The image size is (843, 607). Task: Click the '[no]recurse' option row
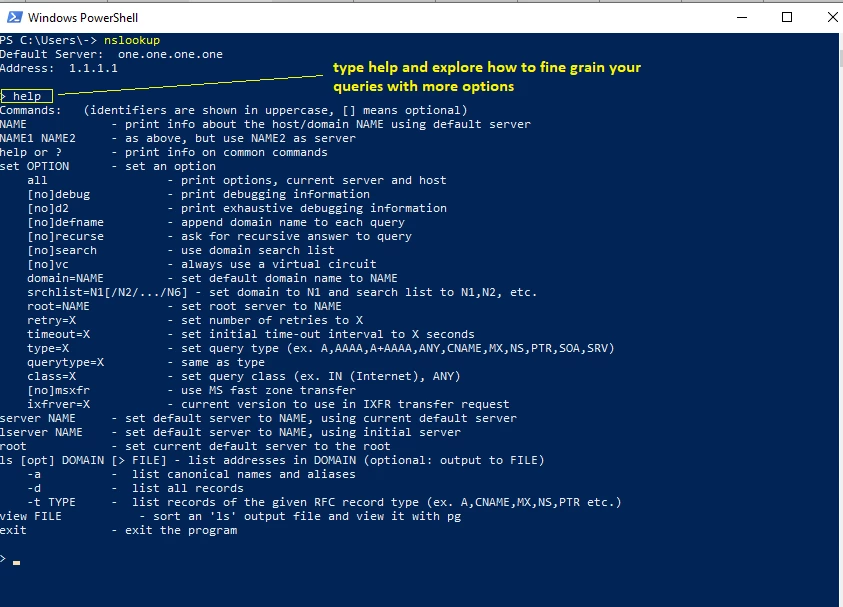pos(219,236)
